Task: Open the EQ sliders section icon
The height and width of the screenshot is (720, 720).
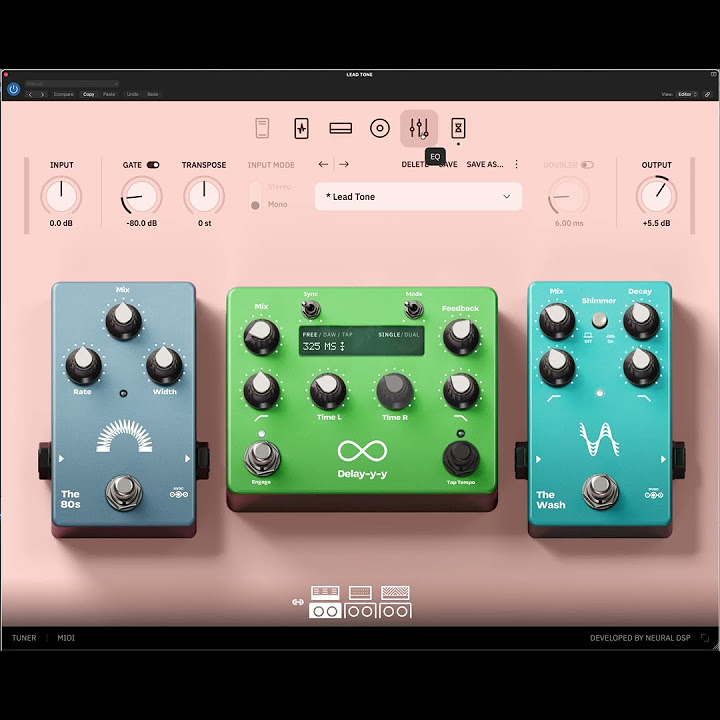Action: point(419,128)
